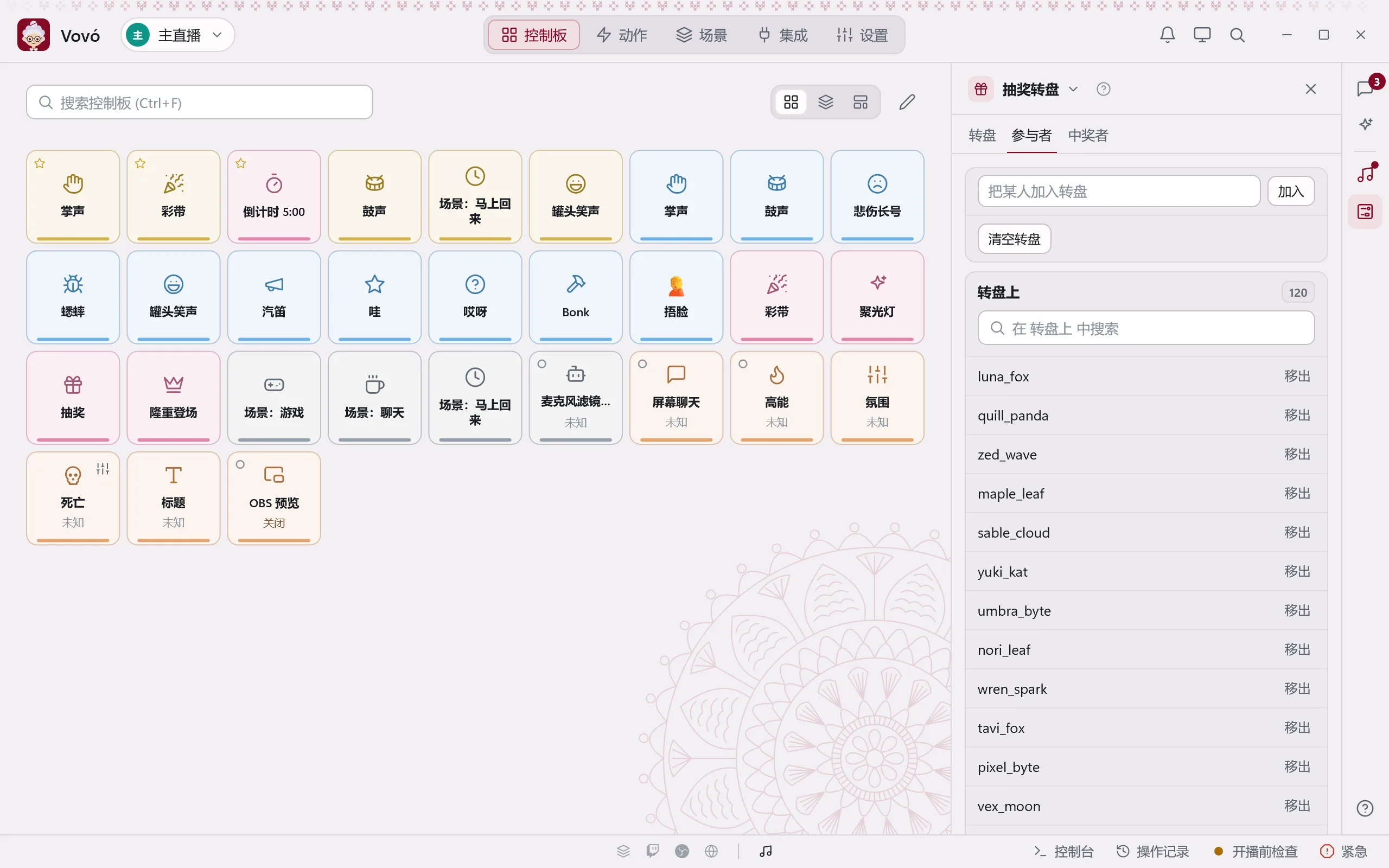Toggle the 屏幕聊天 switch card
1389x868 pixels.
tap(676, 398)
